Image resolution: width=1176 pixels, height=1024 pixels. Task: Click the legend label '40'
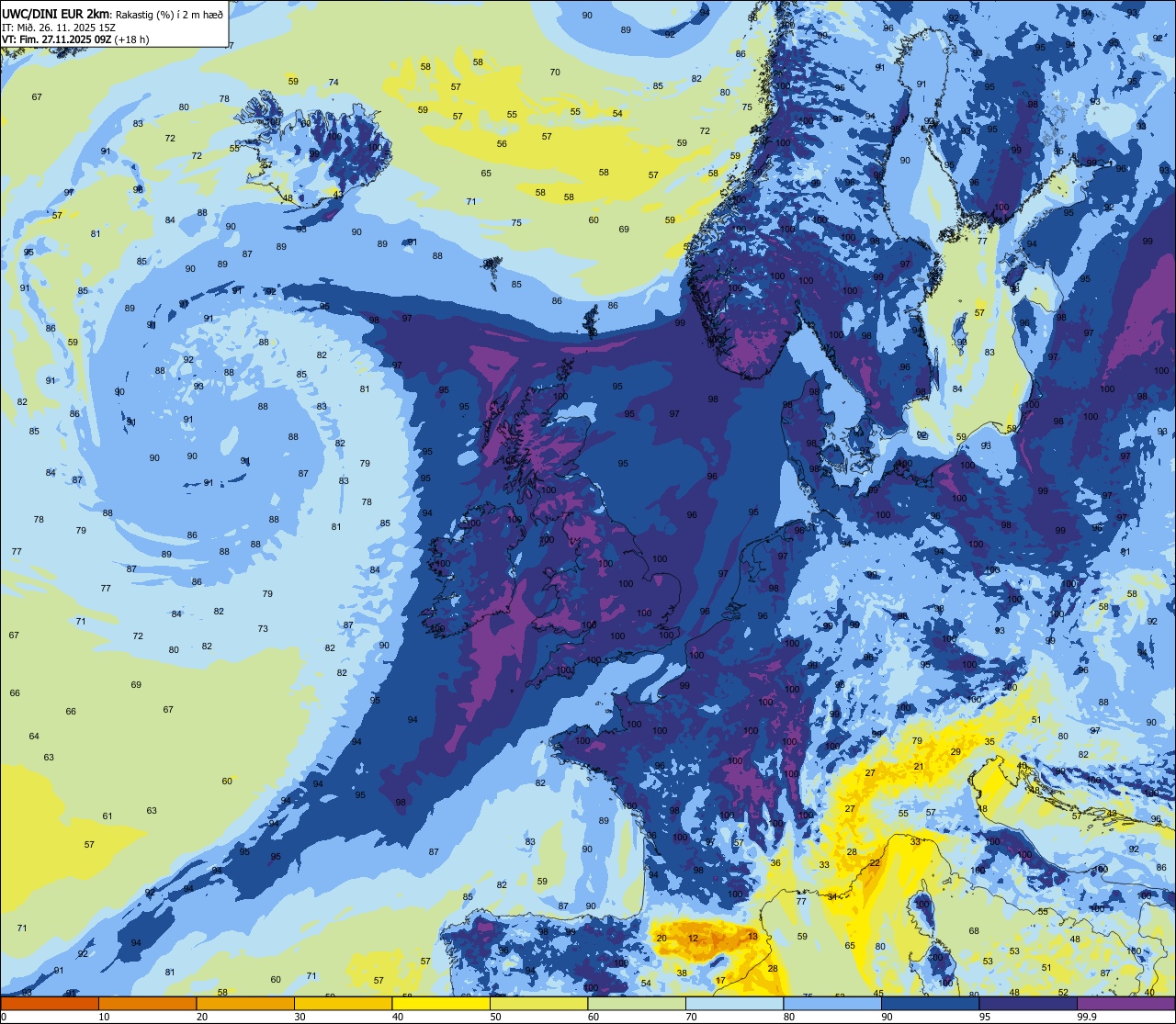(x=398, y=1017)
